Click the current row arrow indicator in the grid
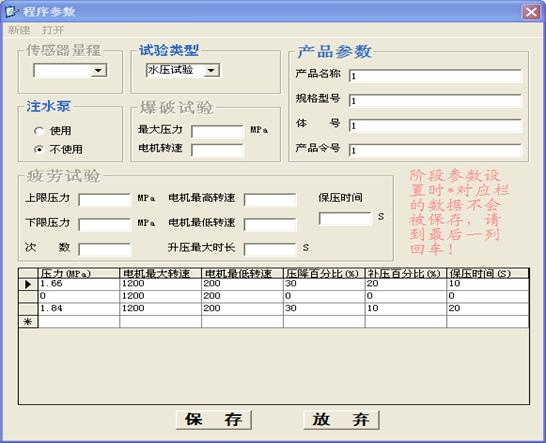This screenshot has width=546, height=443. click(x=28, y=285)
